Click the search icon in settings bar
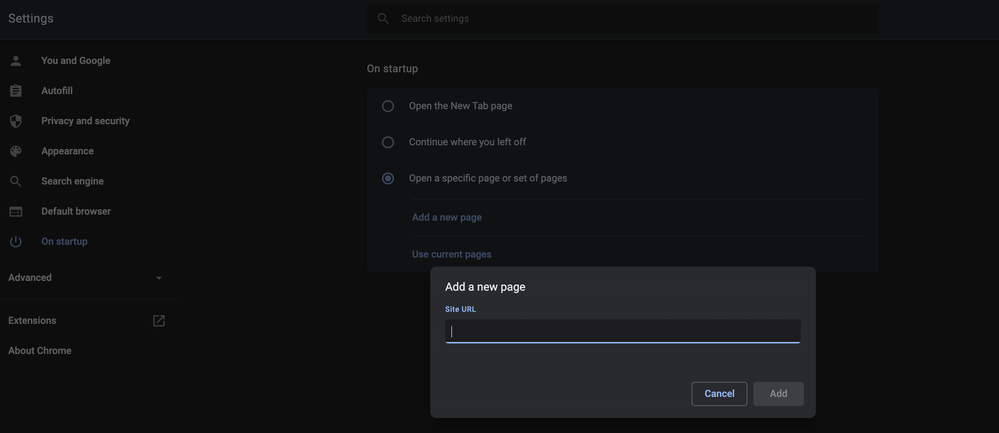The width and height of the screenshot is (999, 433). pos(383,18)
